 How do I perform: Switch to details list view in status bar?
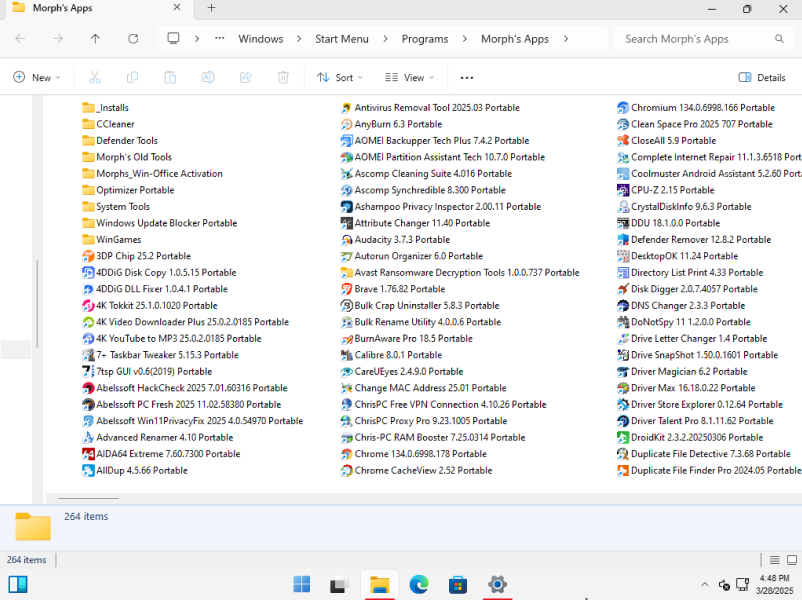pos(774,560)
